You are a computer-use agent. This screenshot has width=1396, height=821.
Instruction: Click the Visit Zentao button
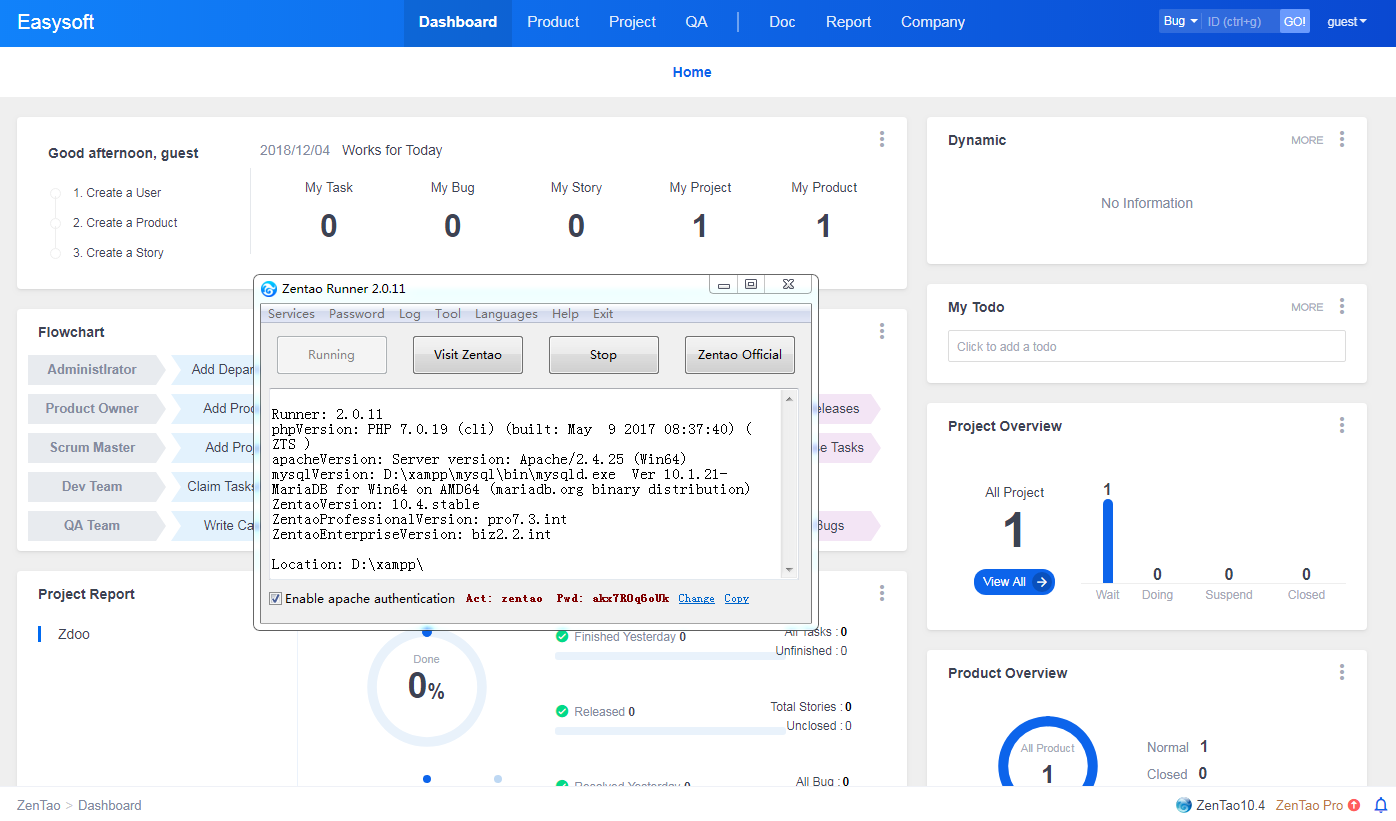pos(468,355)
